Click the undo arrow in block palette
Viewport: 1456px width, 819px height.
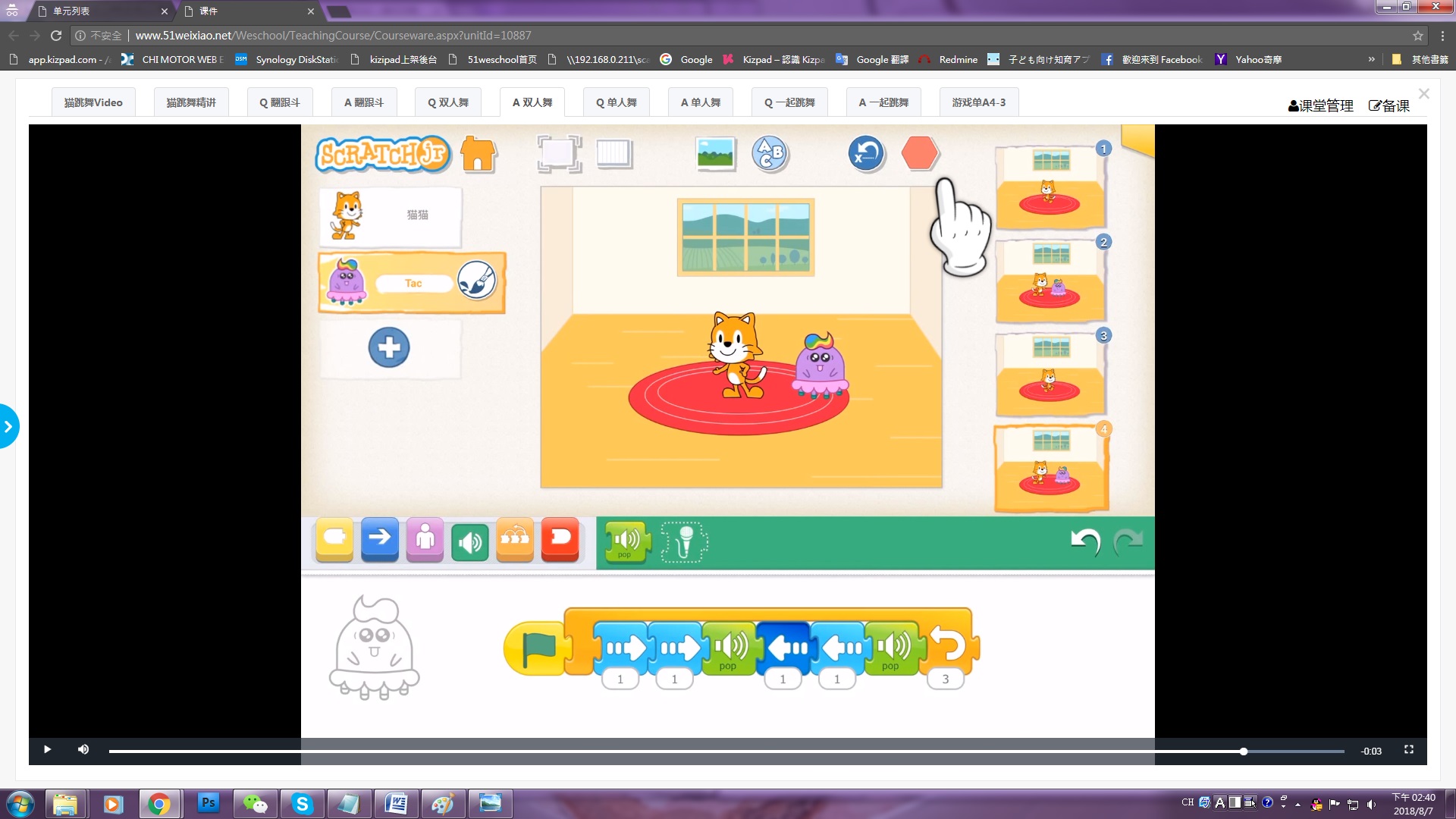1085,541
